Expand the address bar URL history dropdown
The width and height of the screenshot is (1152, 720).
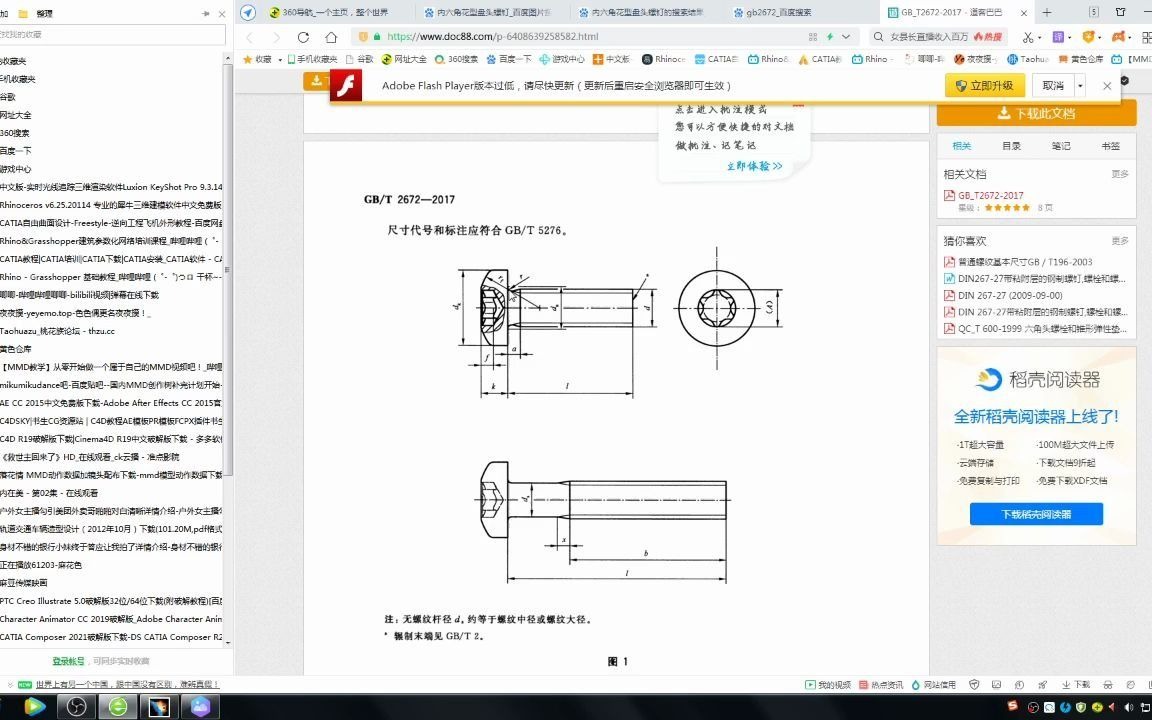(848, 35)
